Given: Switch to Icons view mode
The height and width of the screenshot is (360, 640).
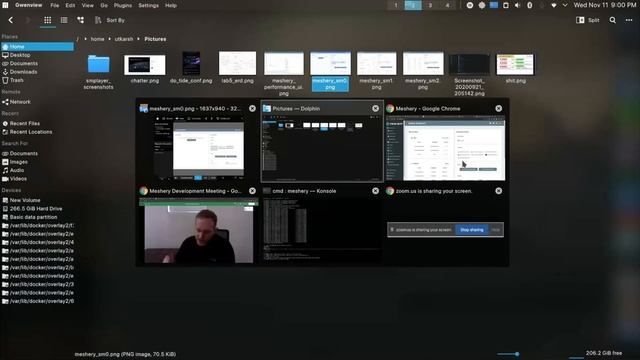Looking at the screenshot, I should [48, 20].
